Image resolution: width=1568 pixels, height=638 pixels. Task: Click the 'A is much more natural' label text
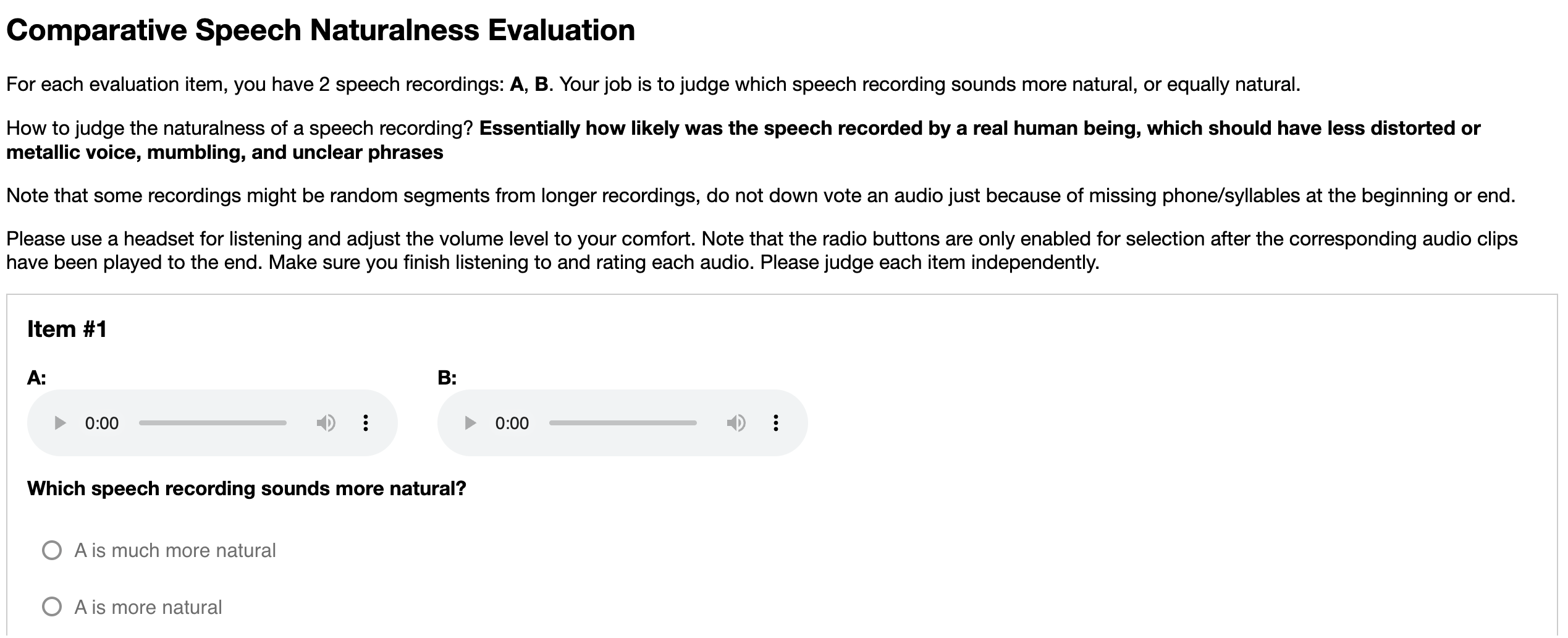click(x=175, y=550)
